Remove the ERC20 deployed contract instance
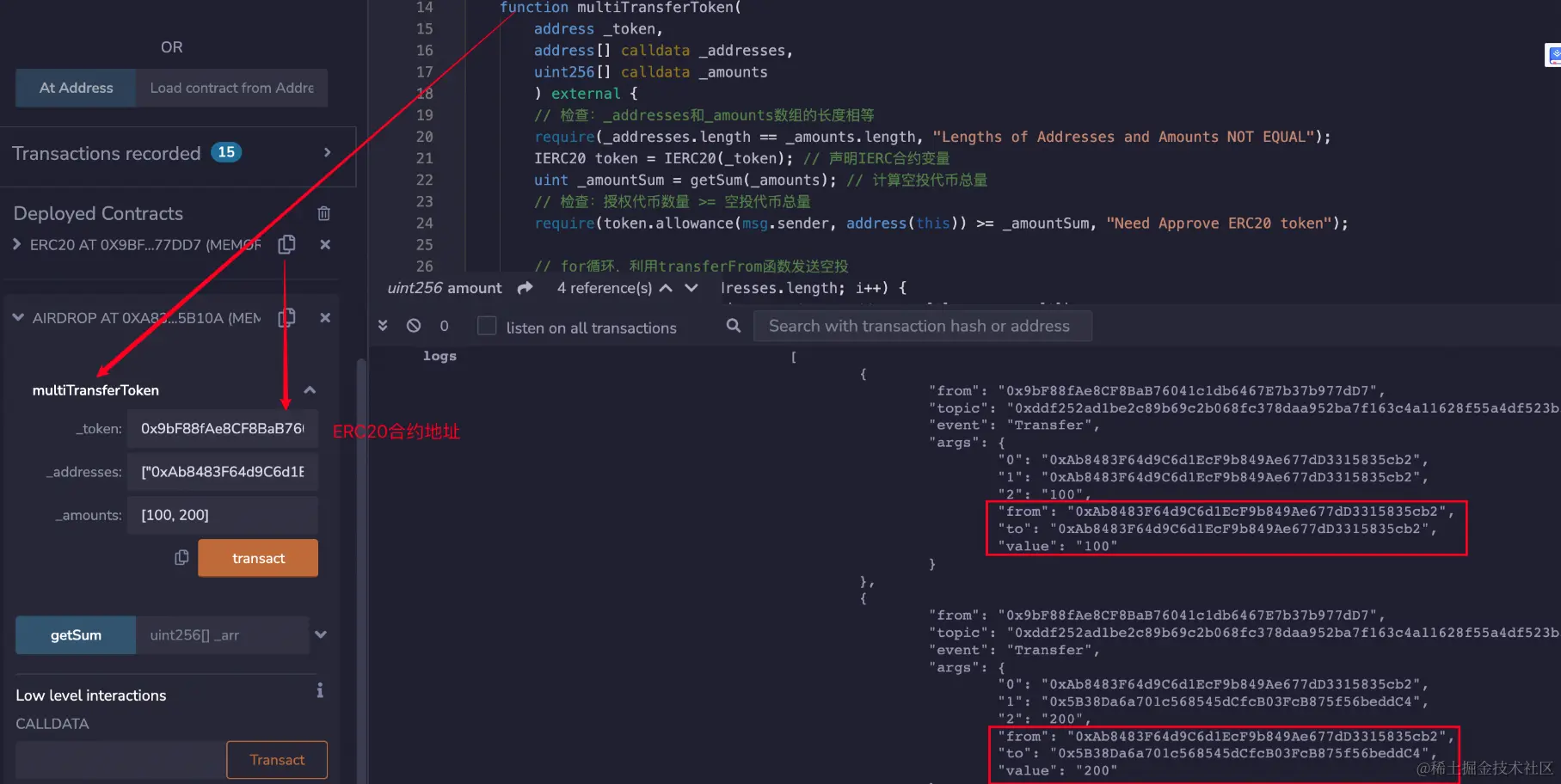The height and width of the screenshot is (784, 1561). [325, 245]
